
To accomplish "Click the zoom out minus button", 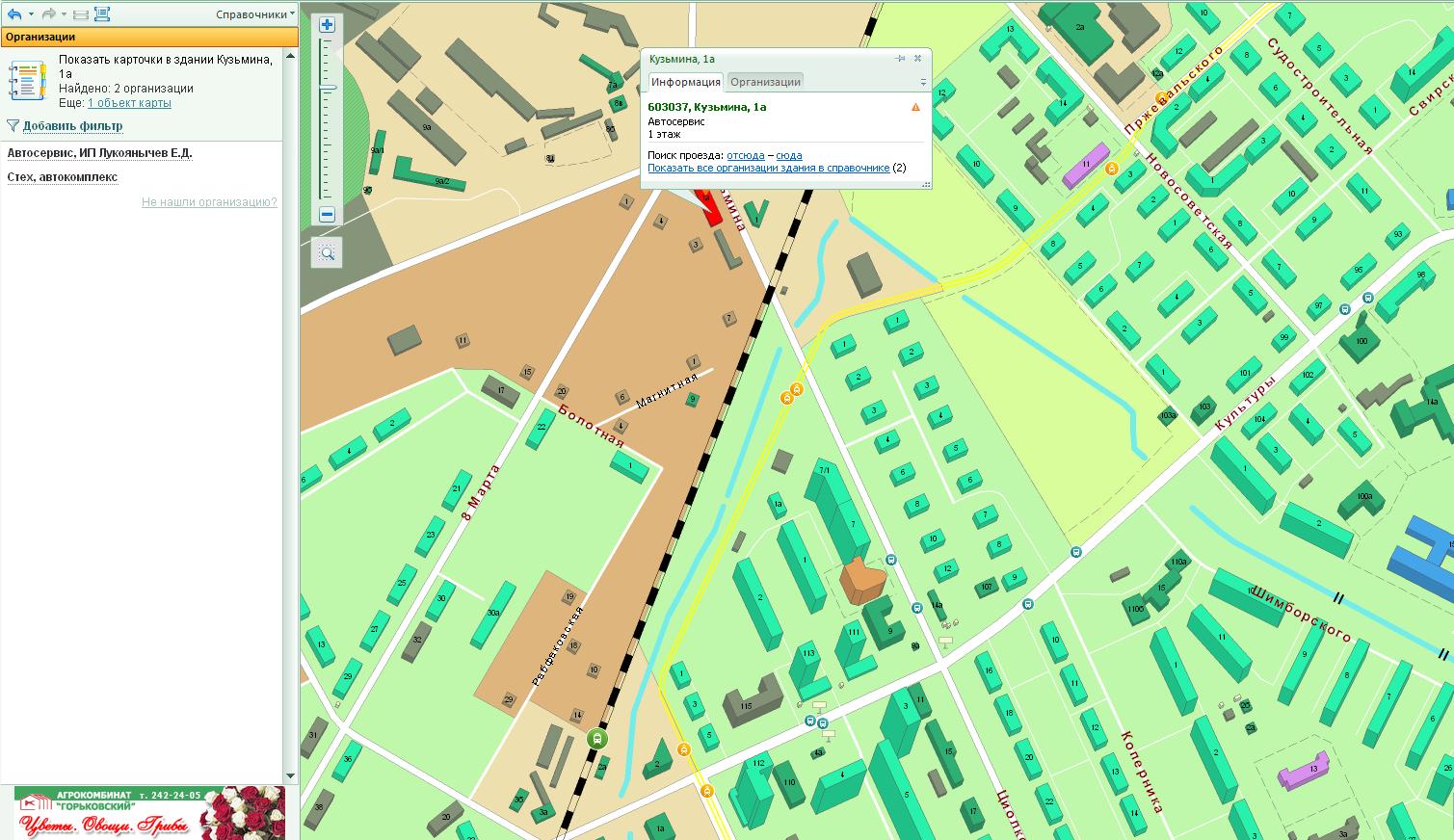I will 327,215.
